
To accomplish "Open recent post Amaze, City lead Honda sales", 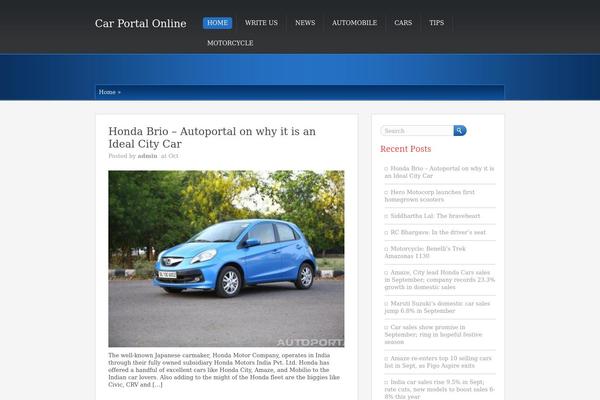I will coord(440,280).
